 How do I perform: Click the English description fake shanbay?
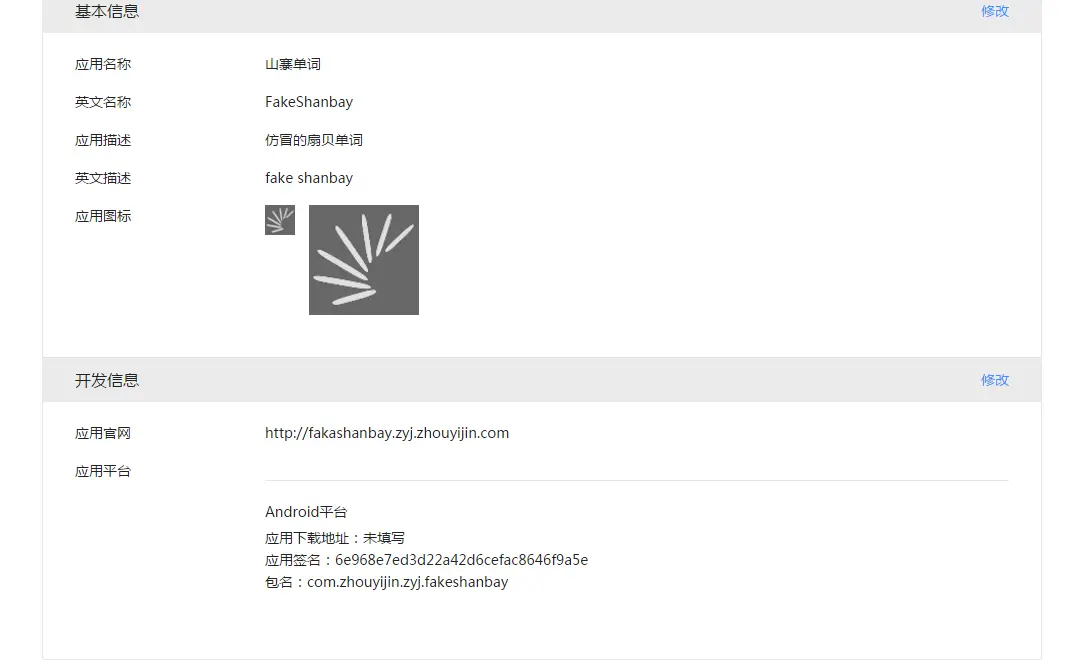[309, 178]
